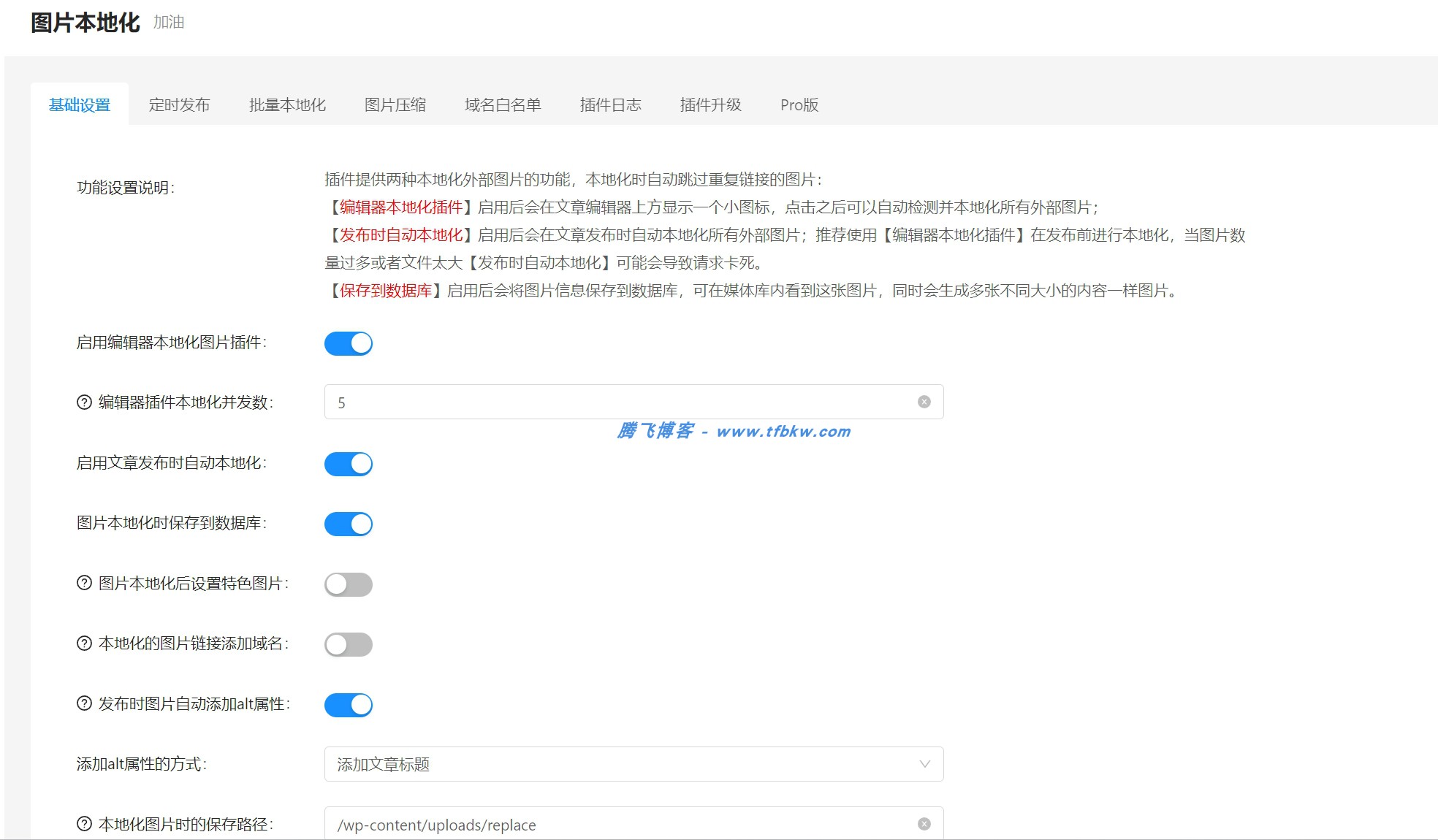The height and width of the screenshot is (840, 1438).
Task: Enable 本地化的图片链接添加域名
Action: [349, 644]
